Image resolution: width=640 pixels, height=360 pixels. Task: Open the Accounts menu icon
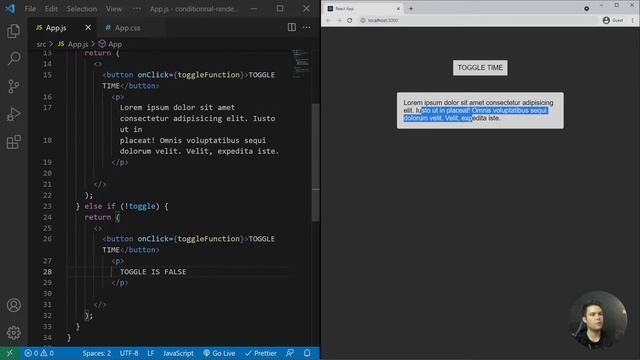coord(13,305)
